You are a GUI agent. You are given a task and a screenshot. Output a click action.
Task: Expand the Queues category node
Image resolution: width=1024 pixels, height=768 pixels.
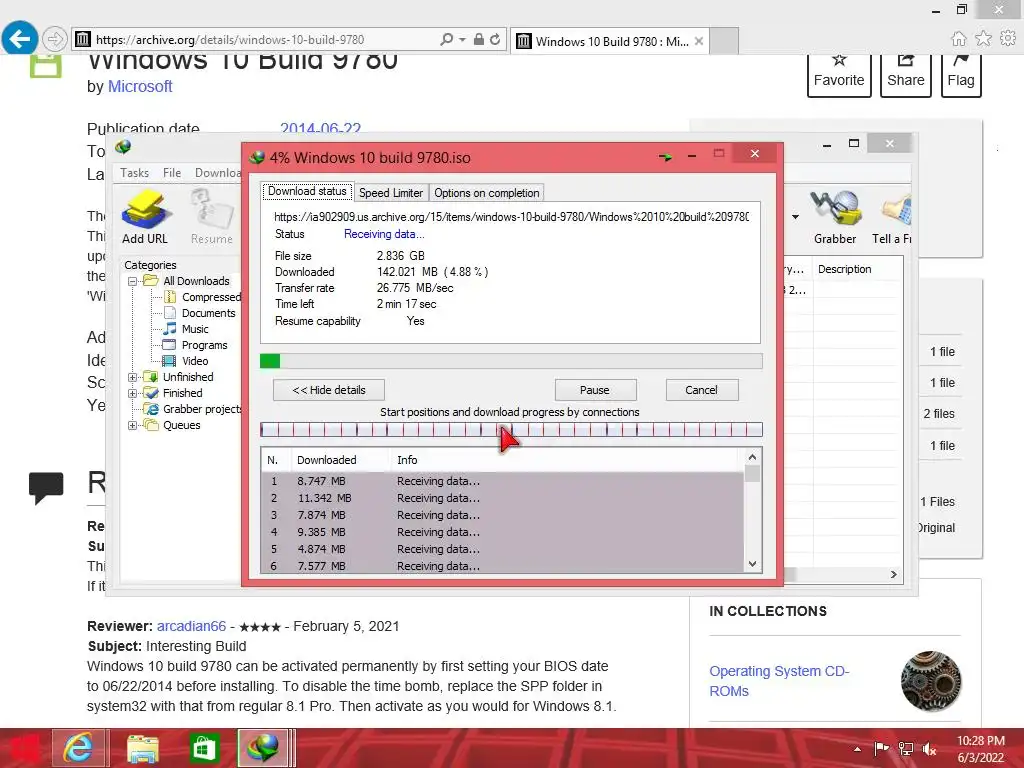pos(133,425)
